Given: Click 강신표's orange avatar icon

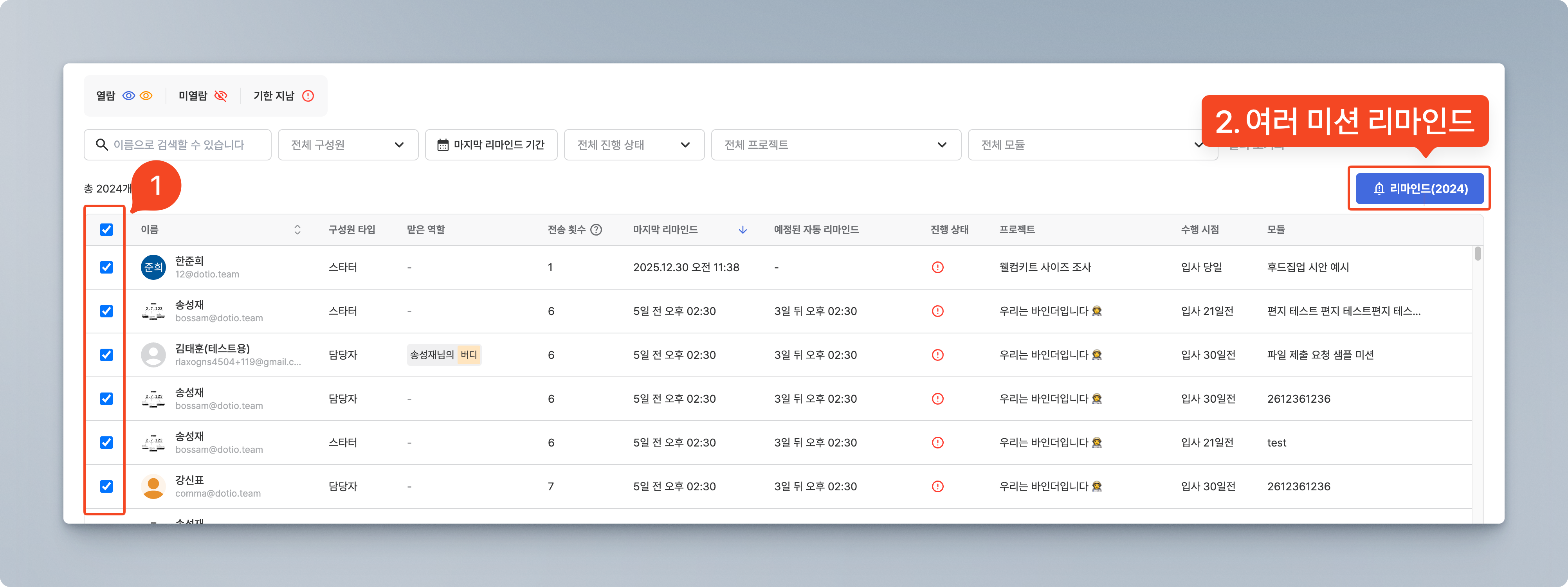Looking at the screenshot, I should 153,487.
